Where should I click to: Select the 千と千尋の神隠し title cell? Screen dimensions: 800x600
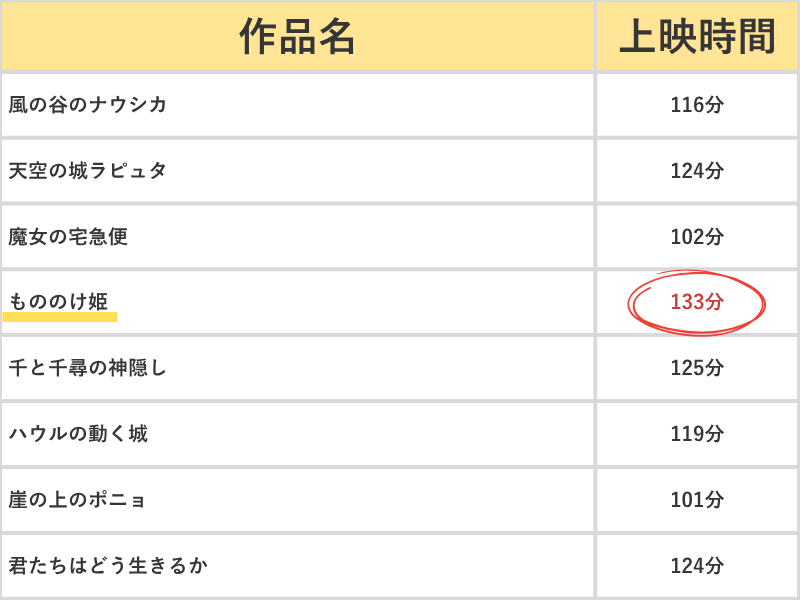coord(297,368)
